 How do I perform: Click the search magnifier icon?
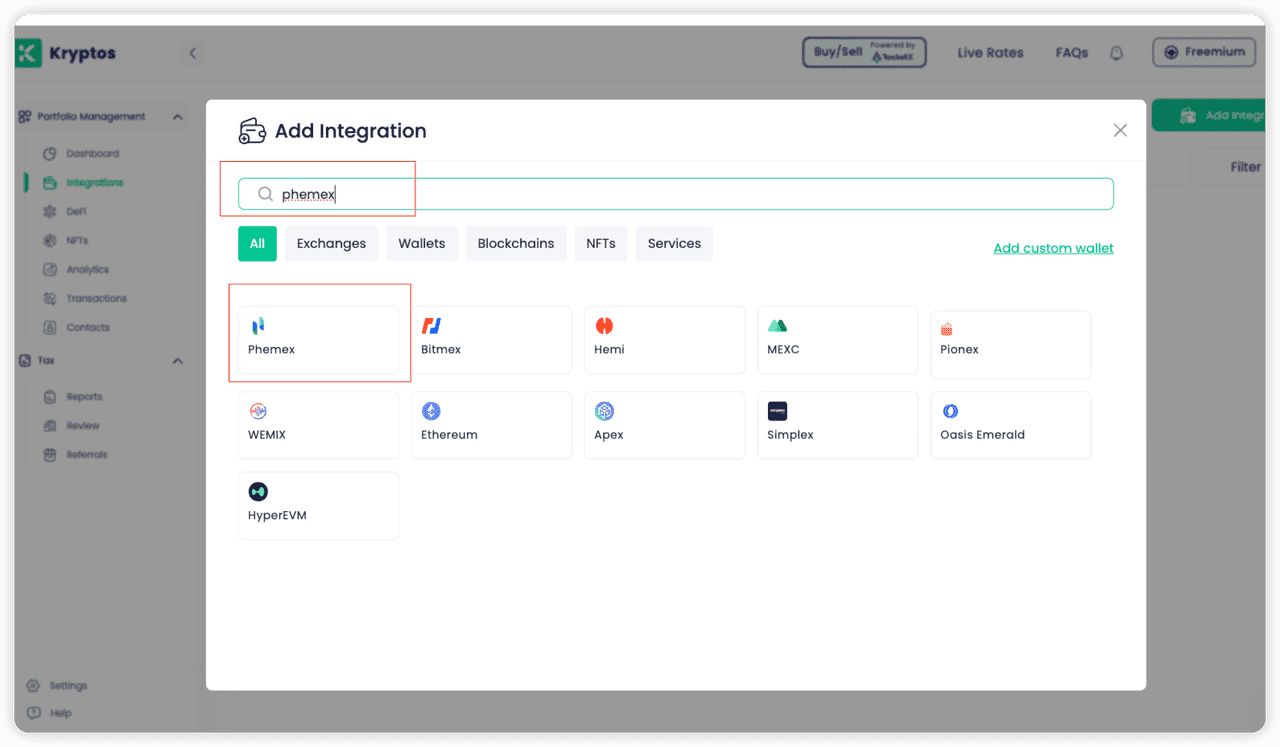tap(265, 194)
